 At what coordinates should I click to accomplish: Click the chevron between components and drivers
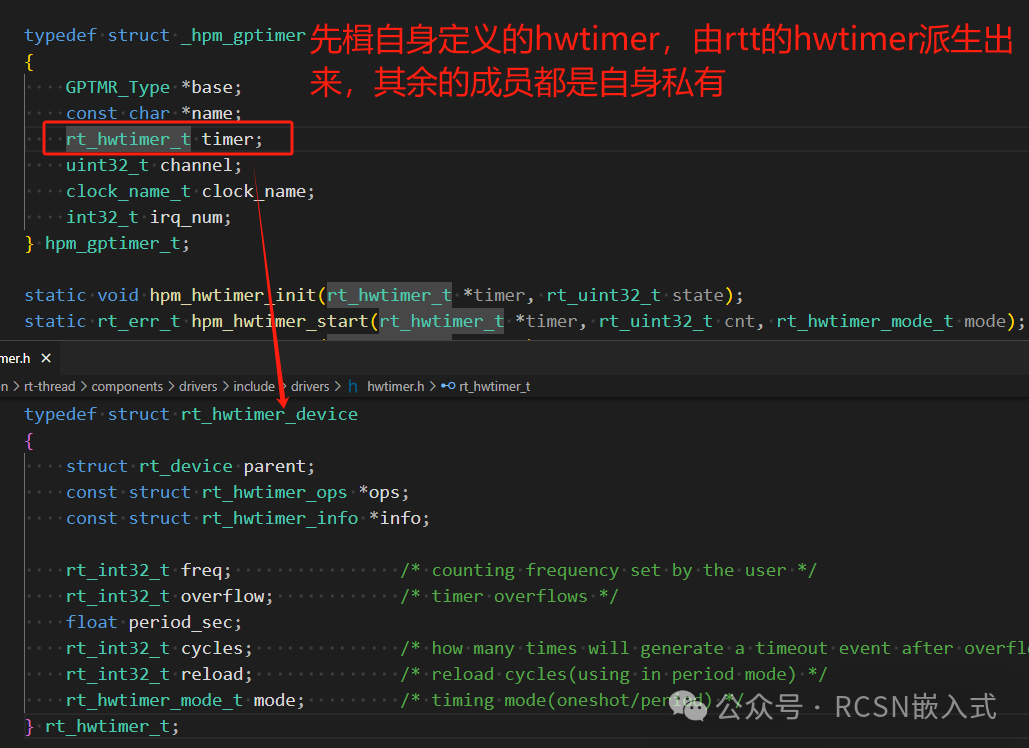tap(171, 386)
